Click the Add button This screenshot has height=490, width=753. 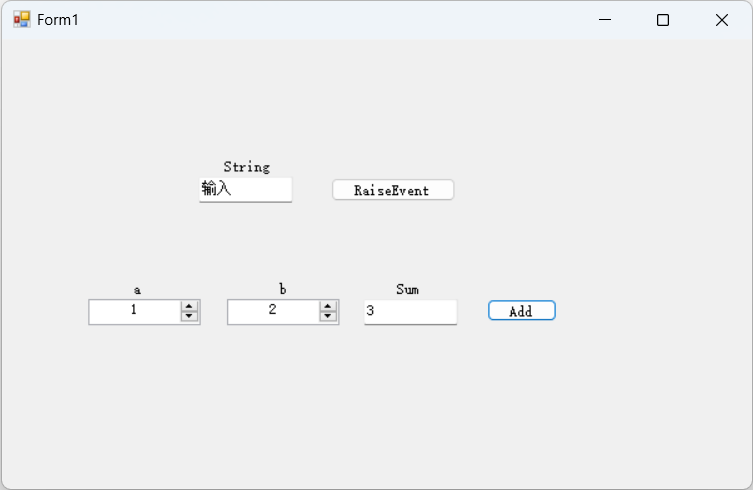tap(521, 311)
